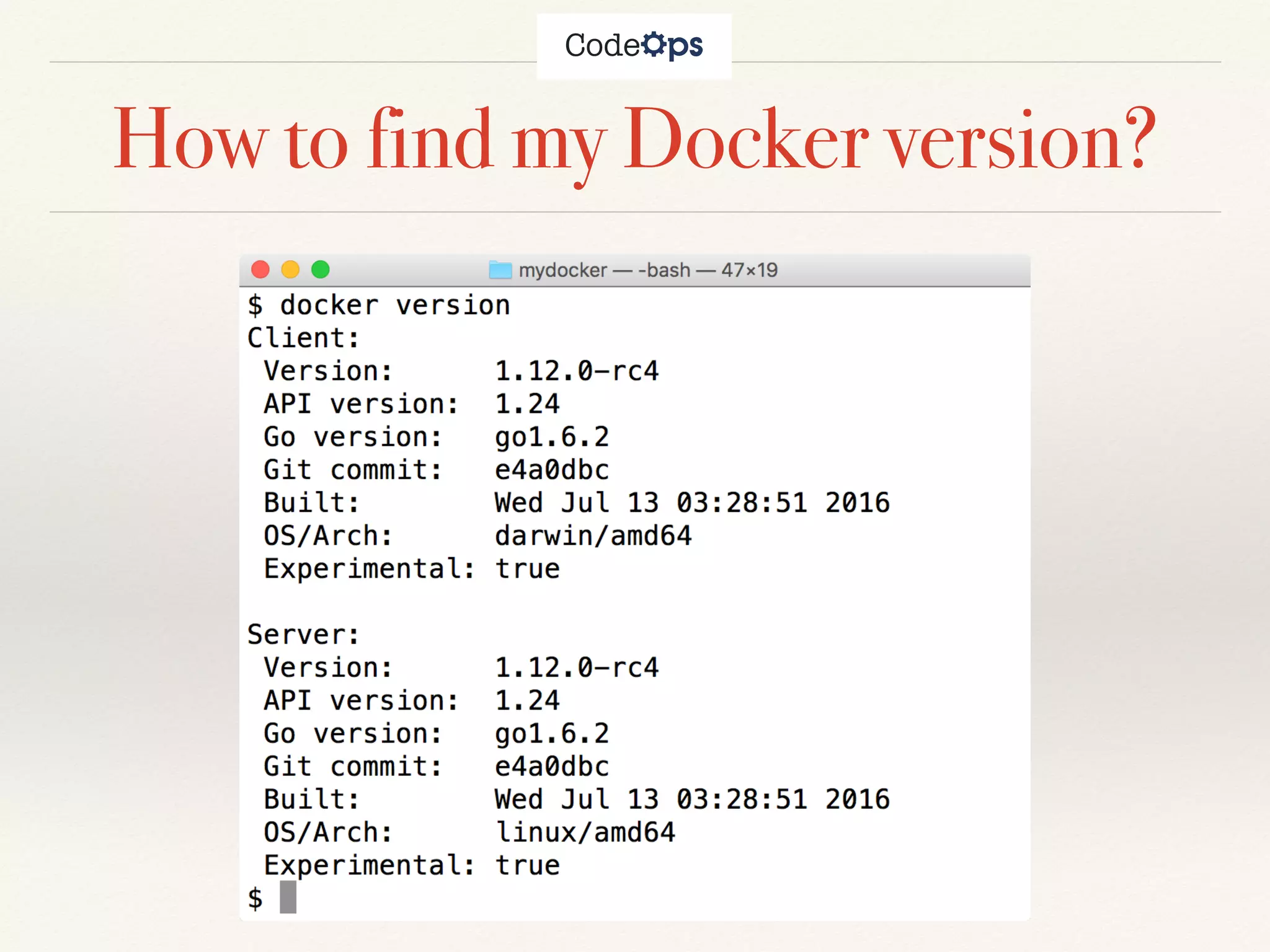Click the mydocker folder icon in title bar
Screen dimensions: 1270x952
click(500, 270)
